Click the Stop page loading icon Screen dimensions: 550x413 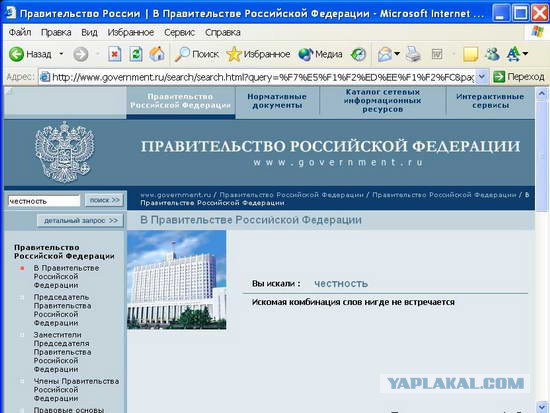click(x=114, y=54)
